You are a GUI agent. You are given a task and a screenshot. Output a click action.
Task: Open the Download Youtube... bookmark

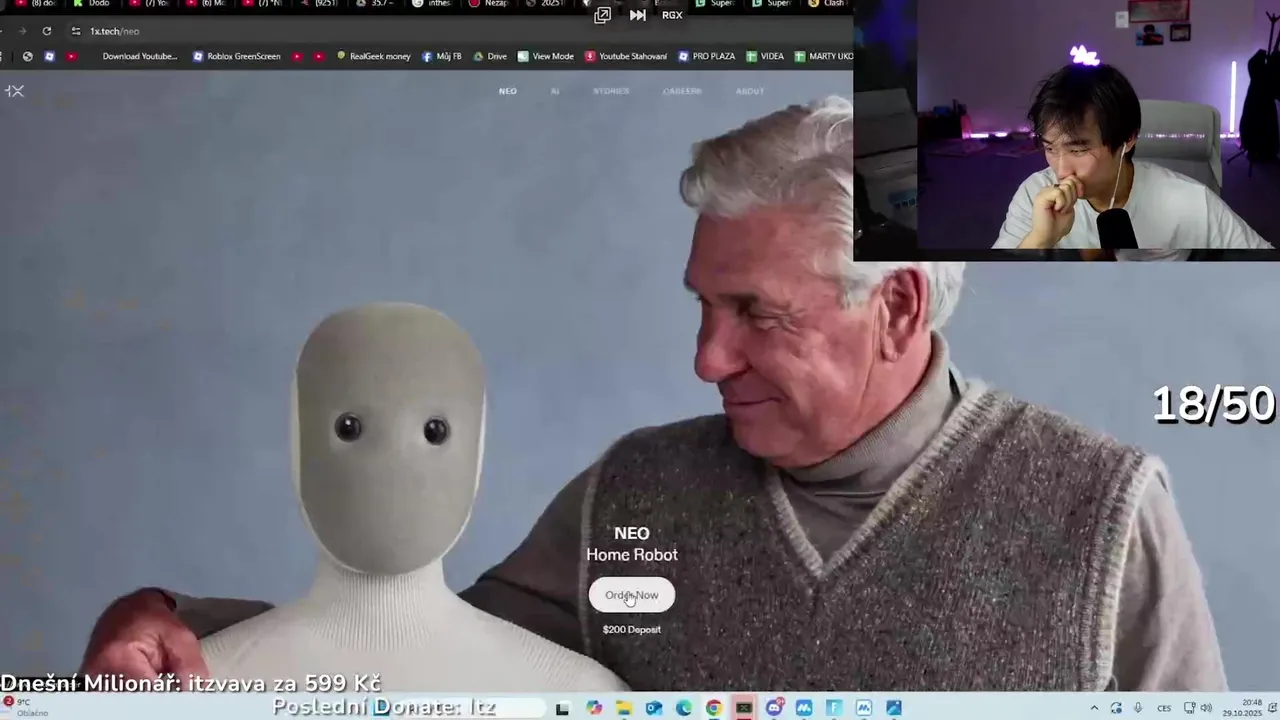pos(139,56)
